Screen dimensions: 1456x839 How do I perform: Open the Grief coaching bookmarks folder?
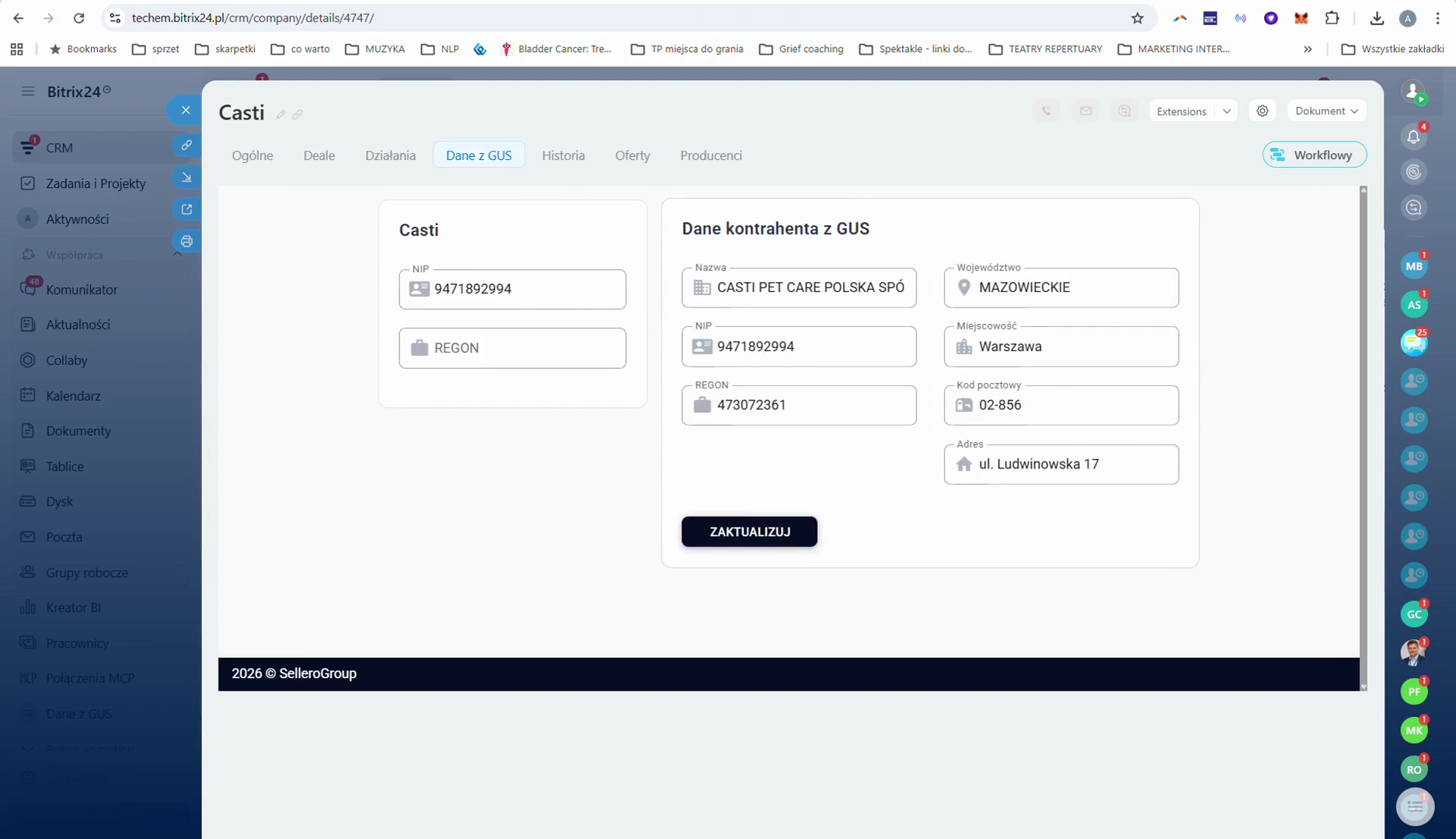click(801, 49)
